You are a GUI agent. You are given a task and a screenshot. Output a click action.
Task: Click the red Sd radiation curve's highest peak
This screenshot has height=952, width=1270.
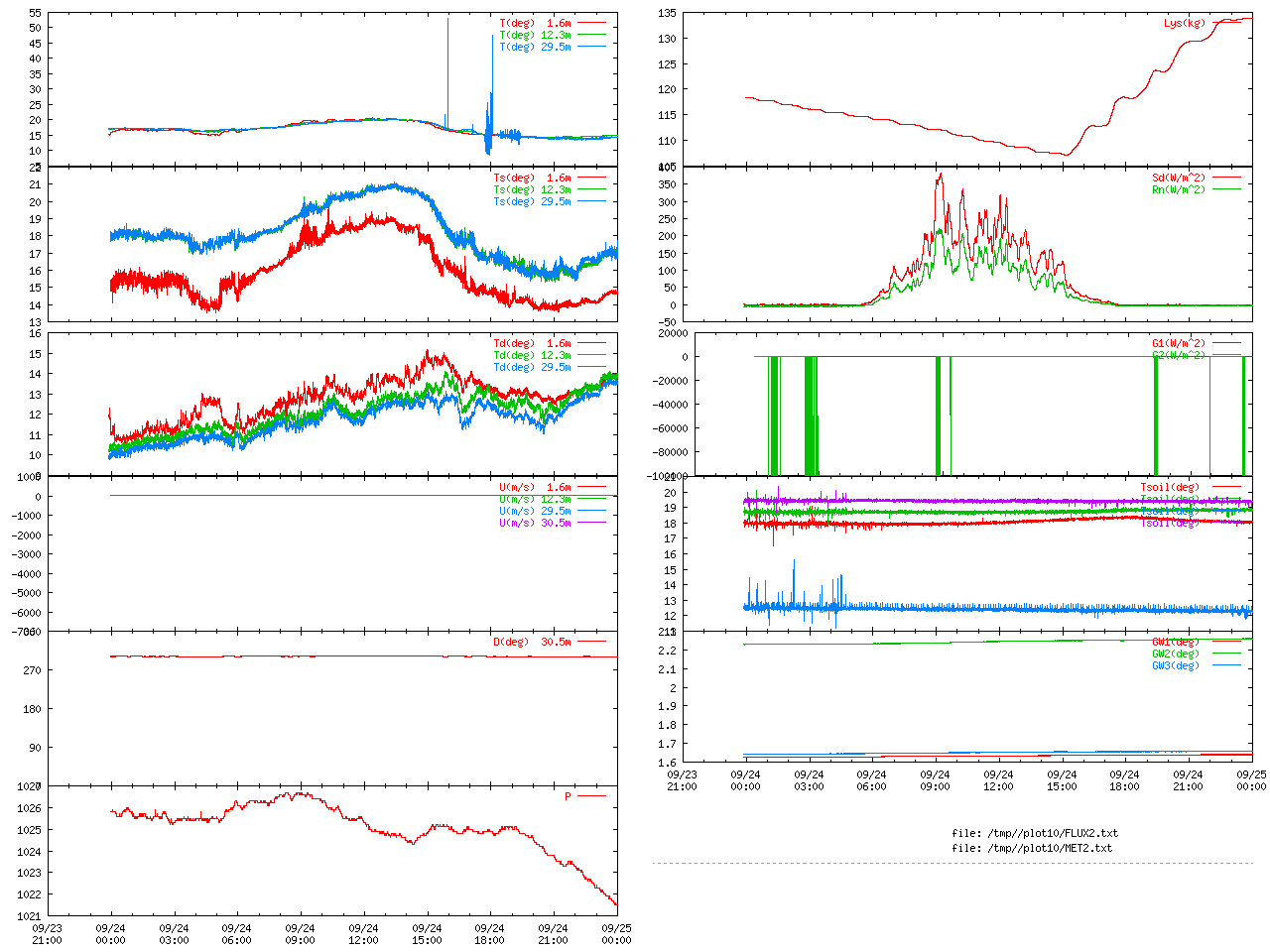click(x=940, y=175)
